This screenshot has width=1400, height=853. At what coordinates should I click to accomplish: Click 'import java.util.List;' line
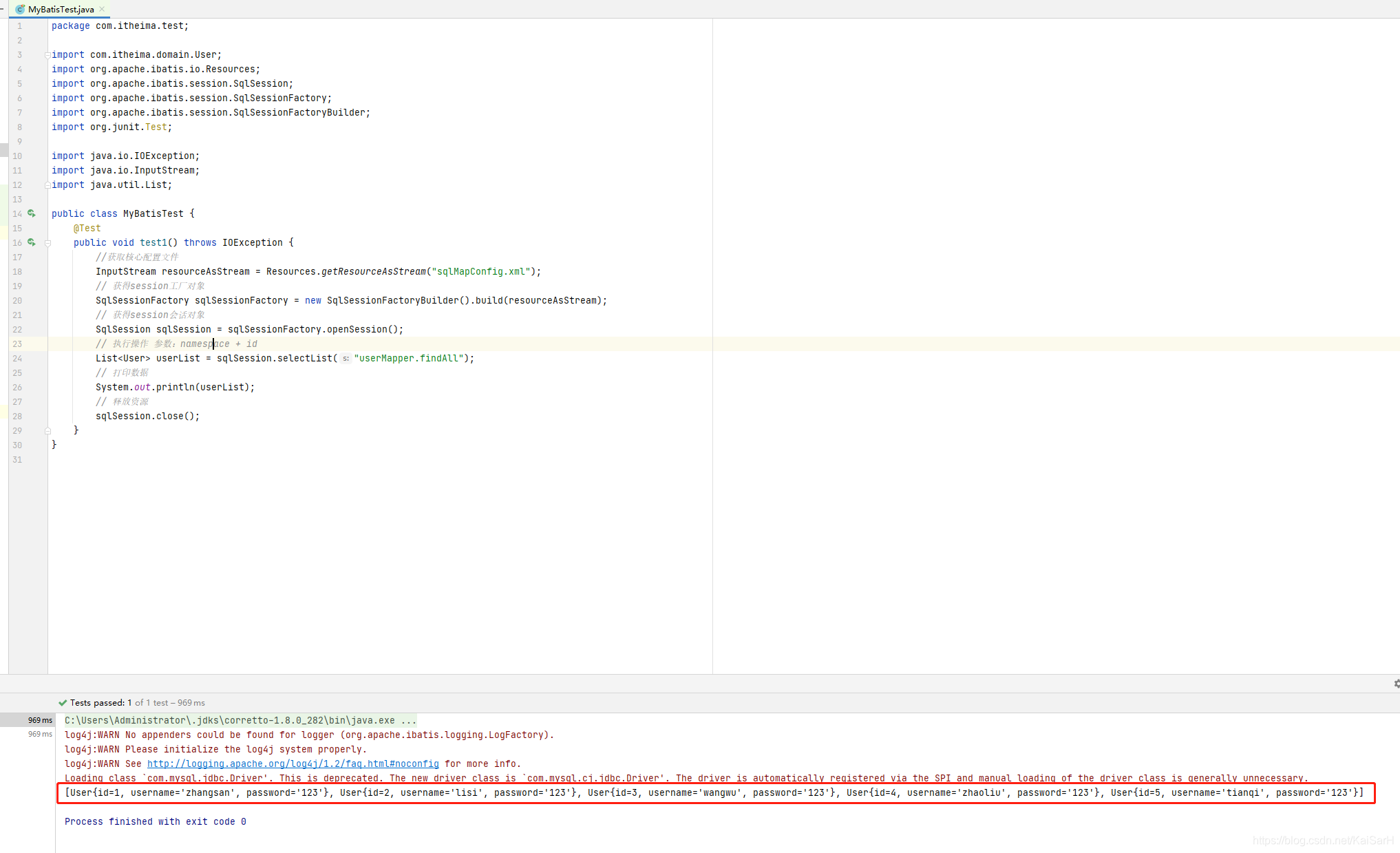(112, 185)
